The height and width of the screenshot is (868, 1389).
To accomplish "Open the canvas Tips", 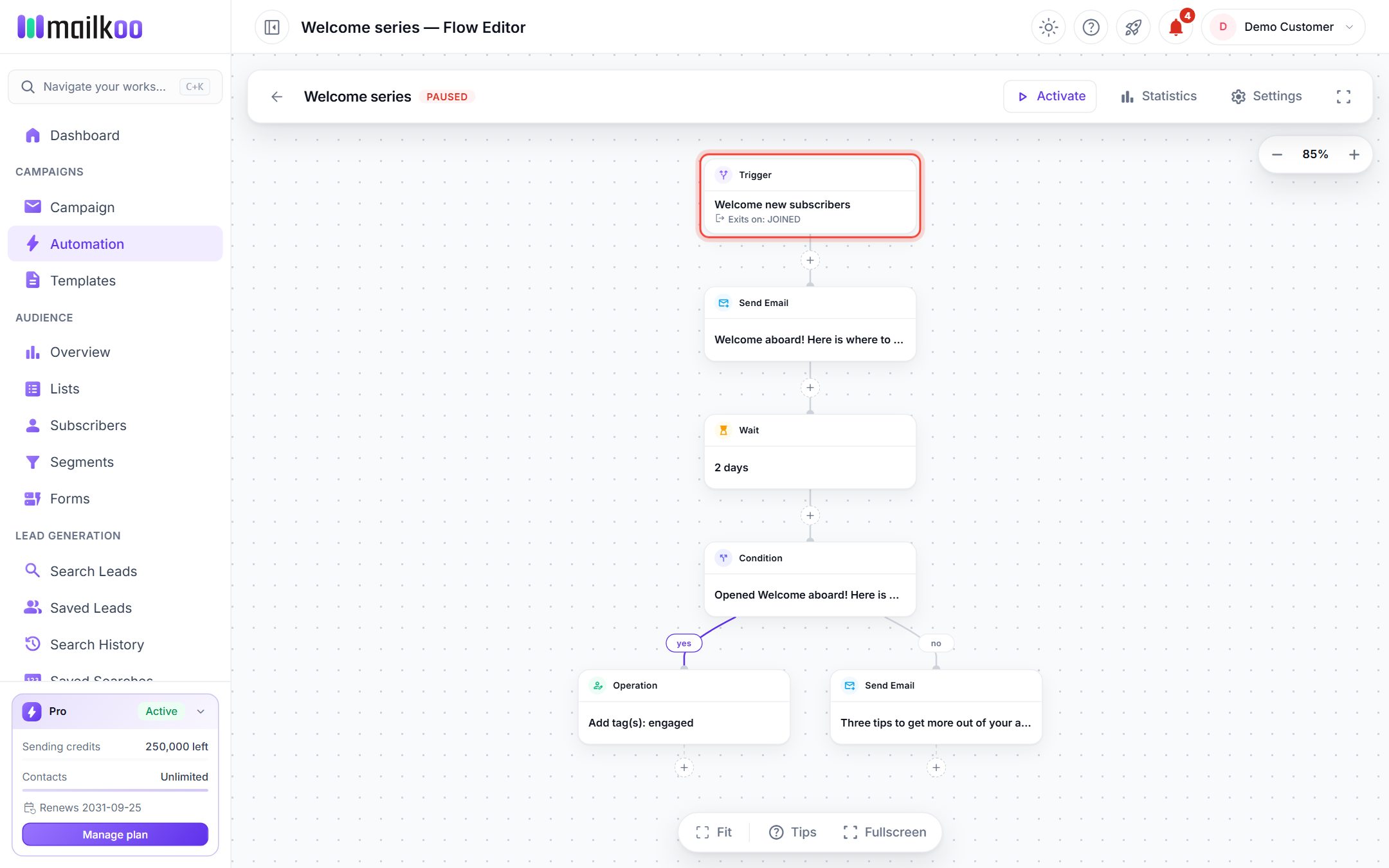I will pos(793,833).
